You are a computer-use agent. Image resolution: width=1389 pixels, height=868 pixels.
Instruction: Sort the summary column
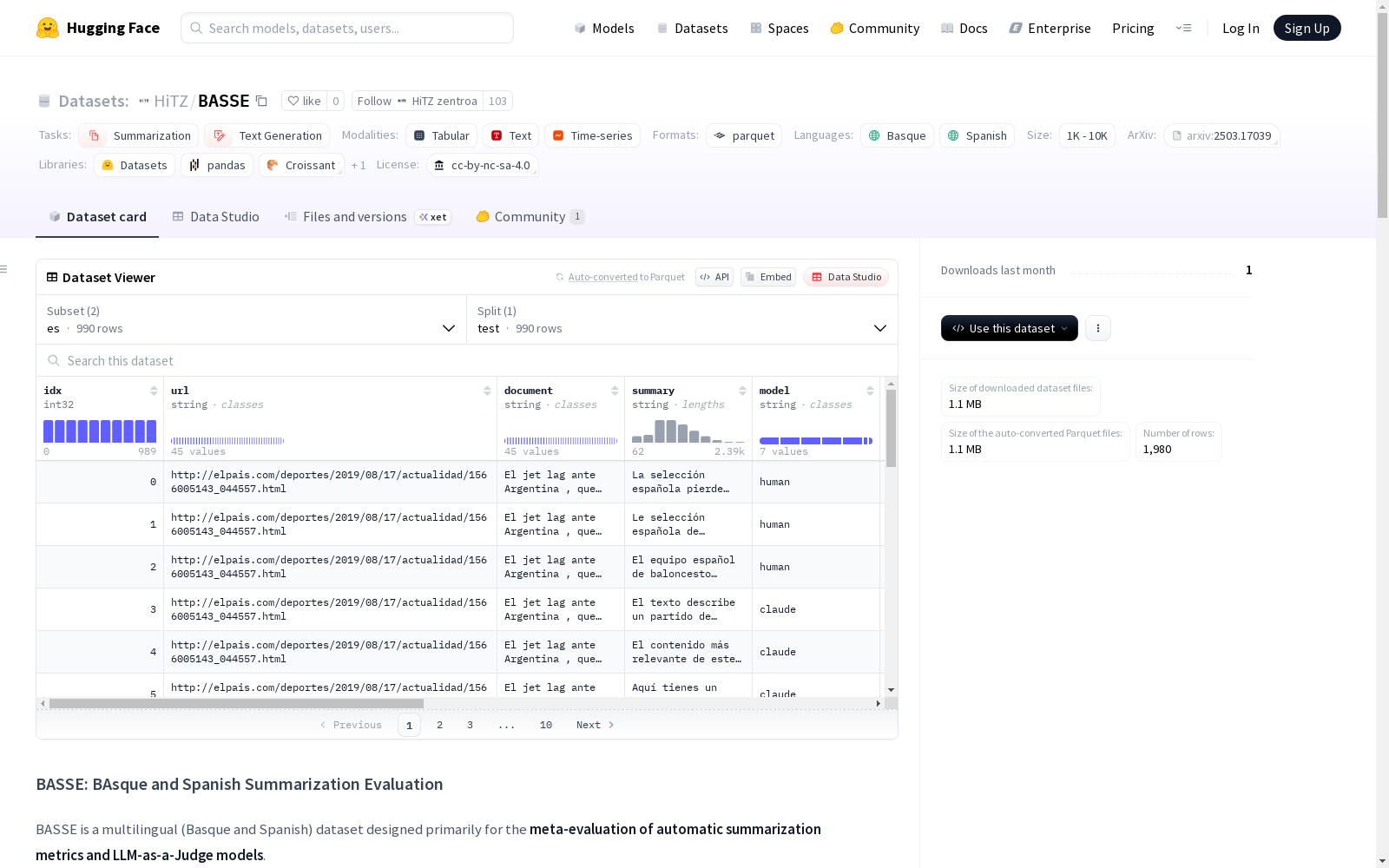pos(742,391)
